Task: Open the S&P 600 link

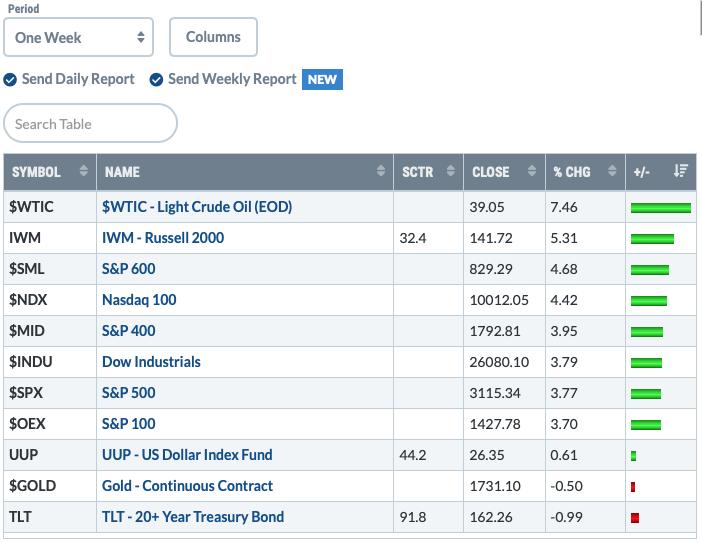Action: tap(128, 269)
